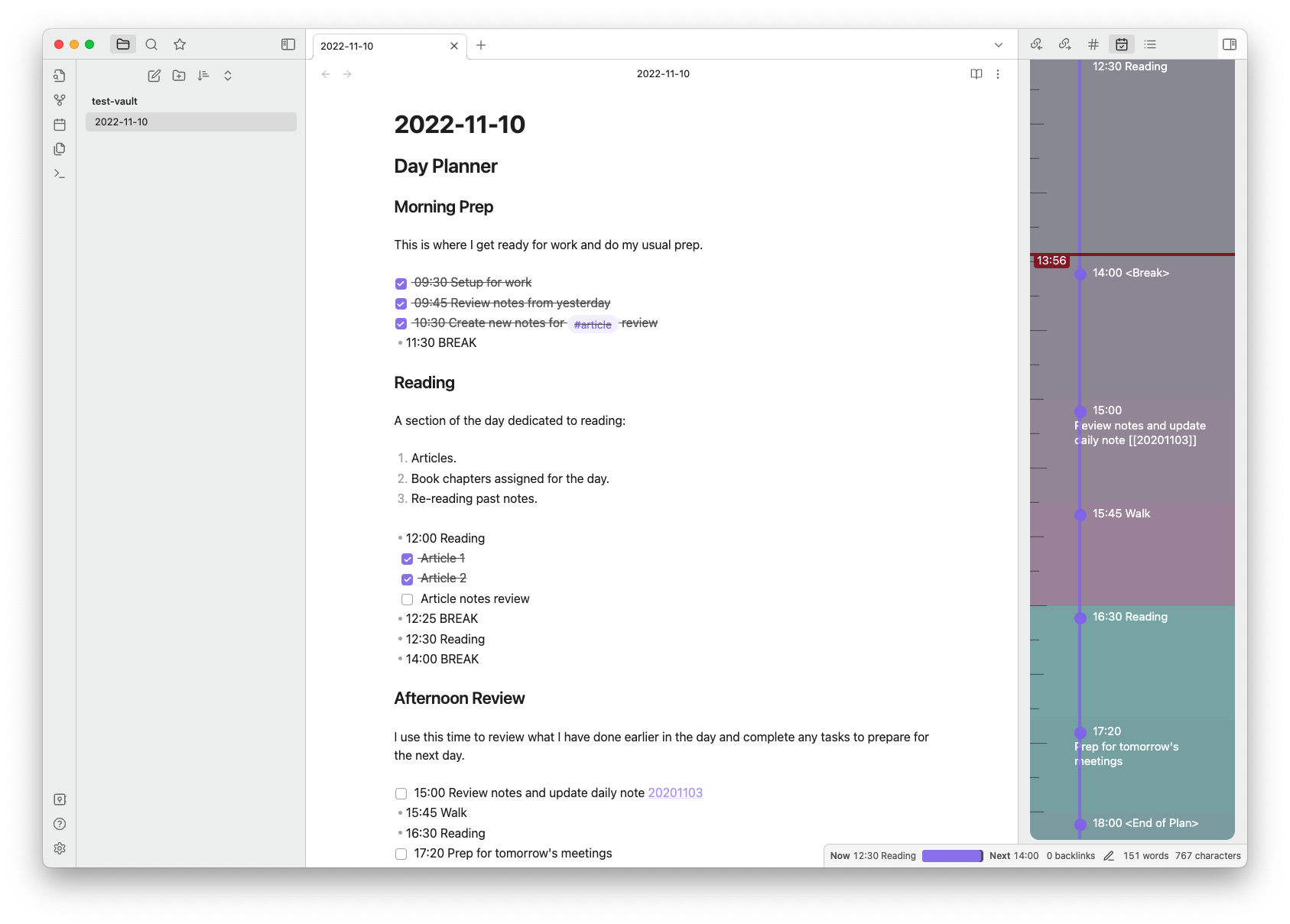
Task: Open outgoing links pane icon
Action: [x=1065, y=44]
